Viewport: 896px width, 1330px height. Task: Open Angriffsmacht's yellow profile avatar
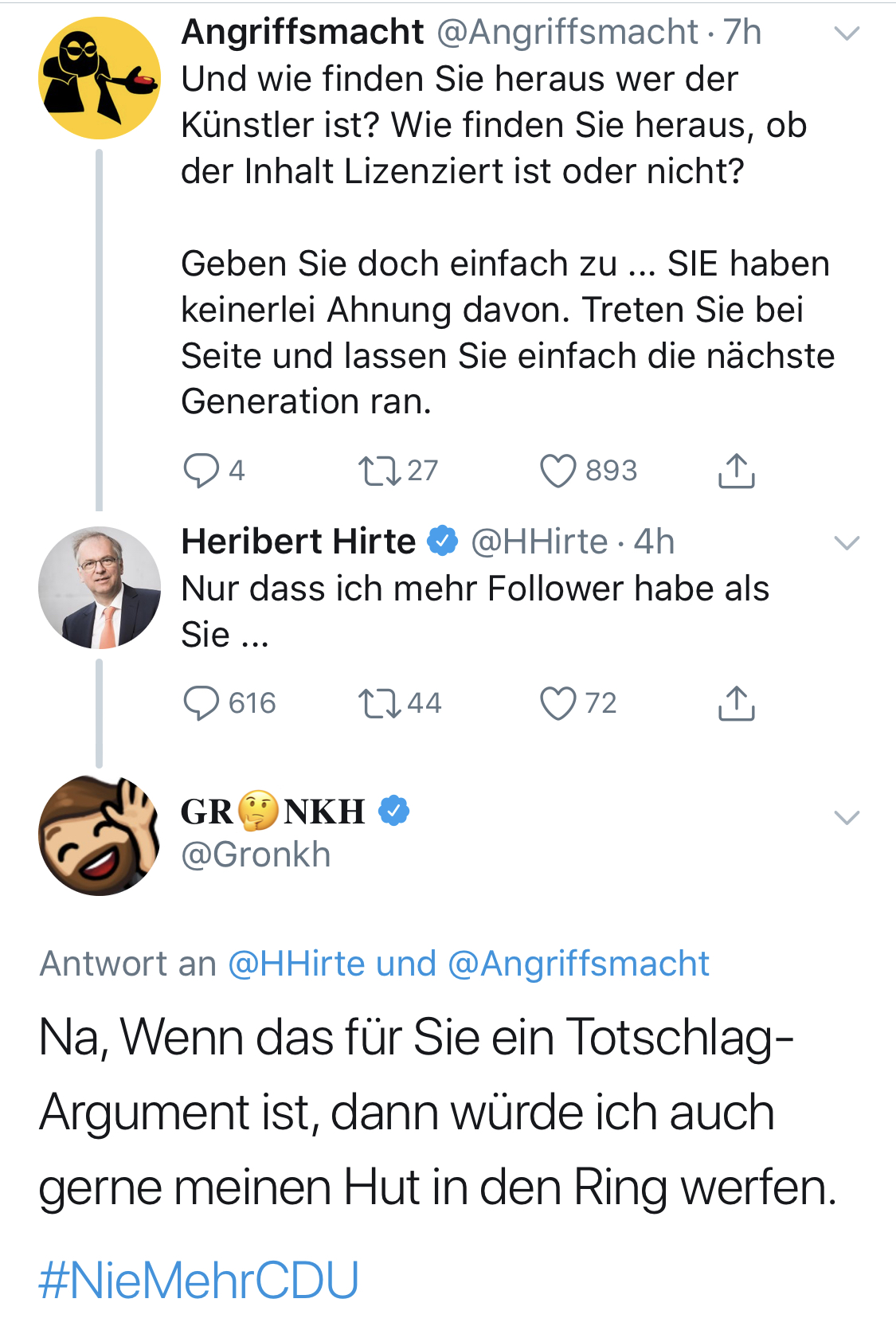(x=100, y=78)
